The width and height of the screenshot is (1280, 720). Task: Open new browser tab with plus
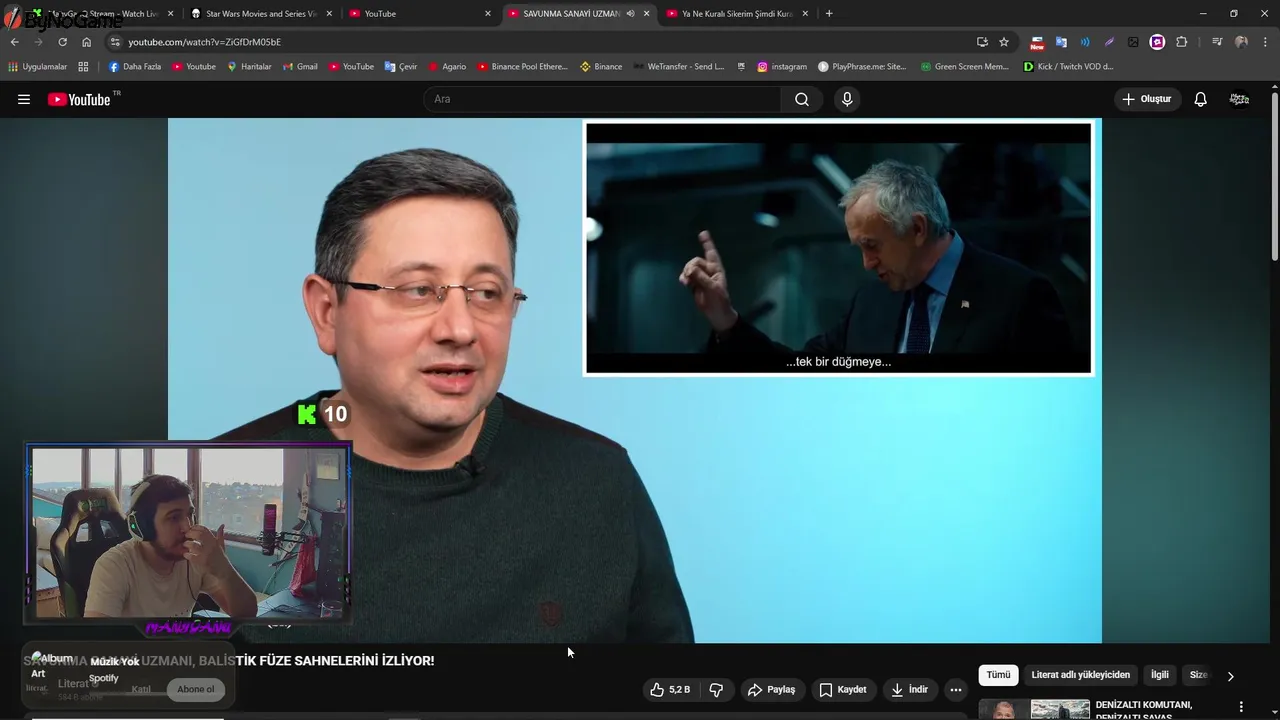[829, 14]
